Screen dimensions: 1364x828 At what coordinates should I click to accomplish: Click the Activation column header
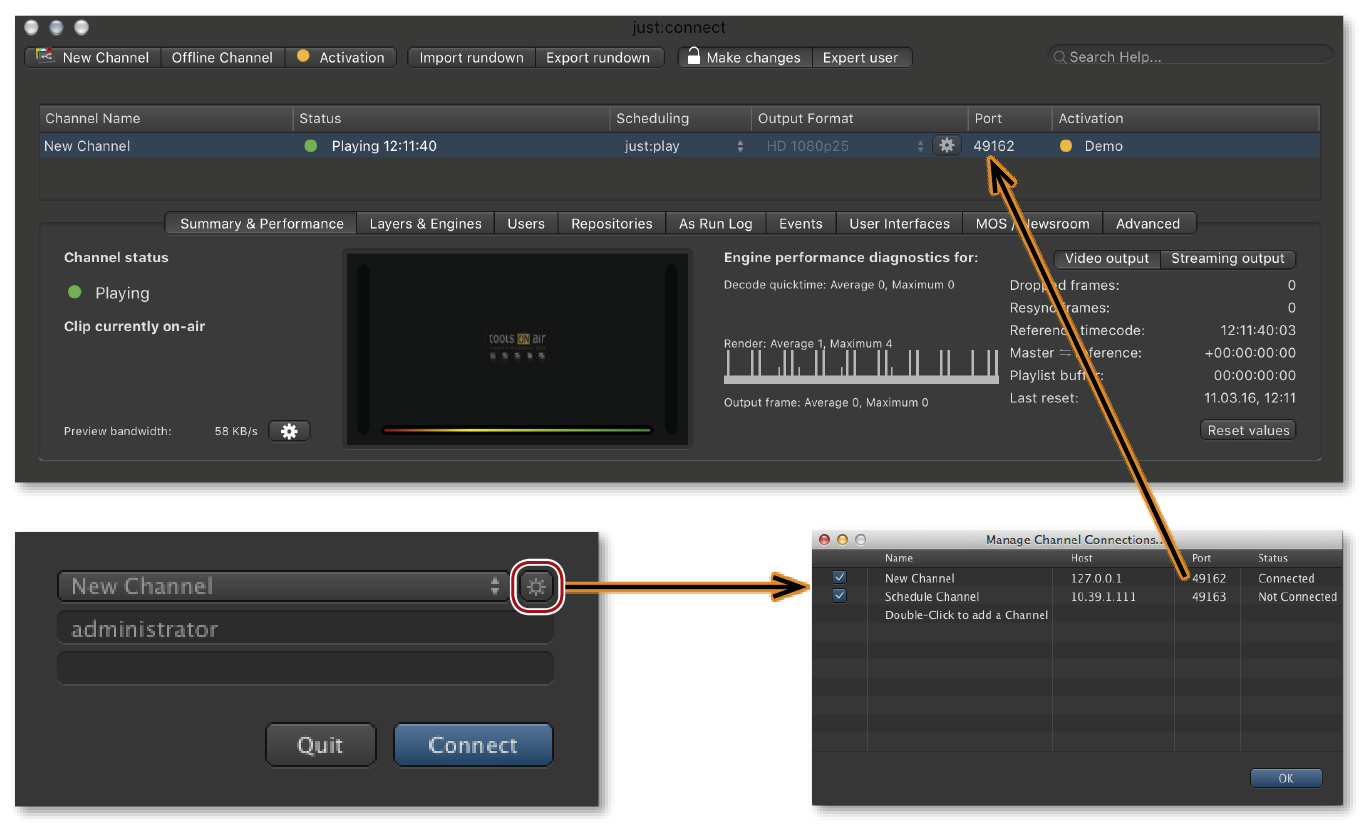tap(1186, 118)
